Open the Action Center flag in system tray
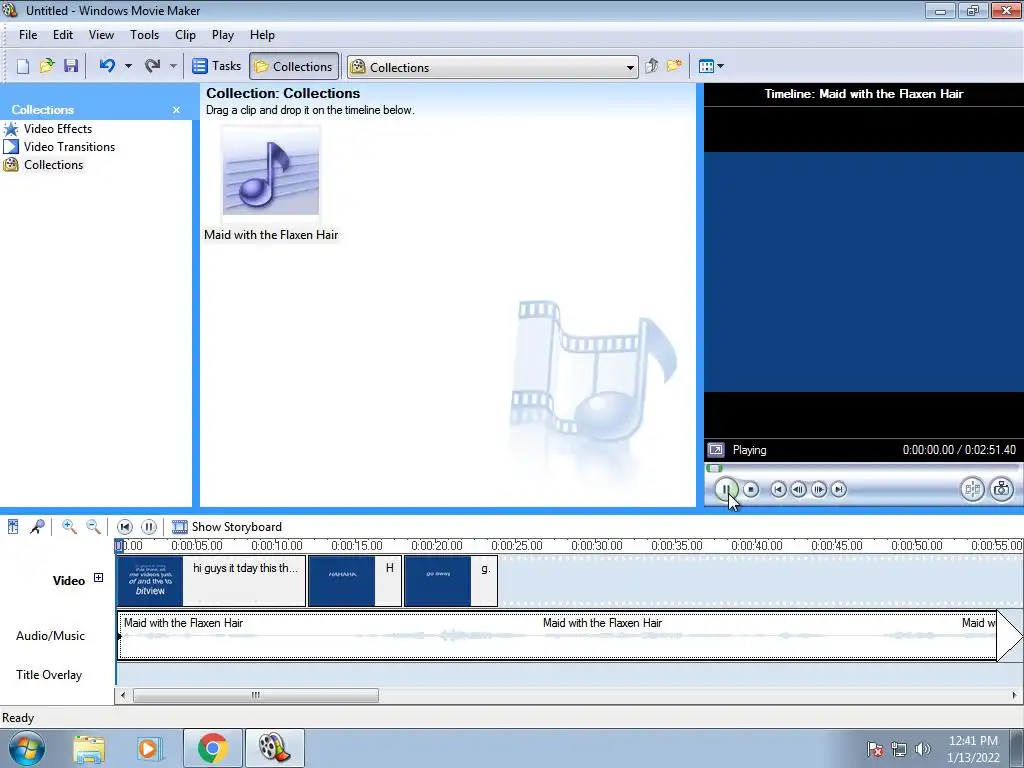 874,749
